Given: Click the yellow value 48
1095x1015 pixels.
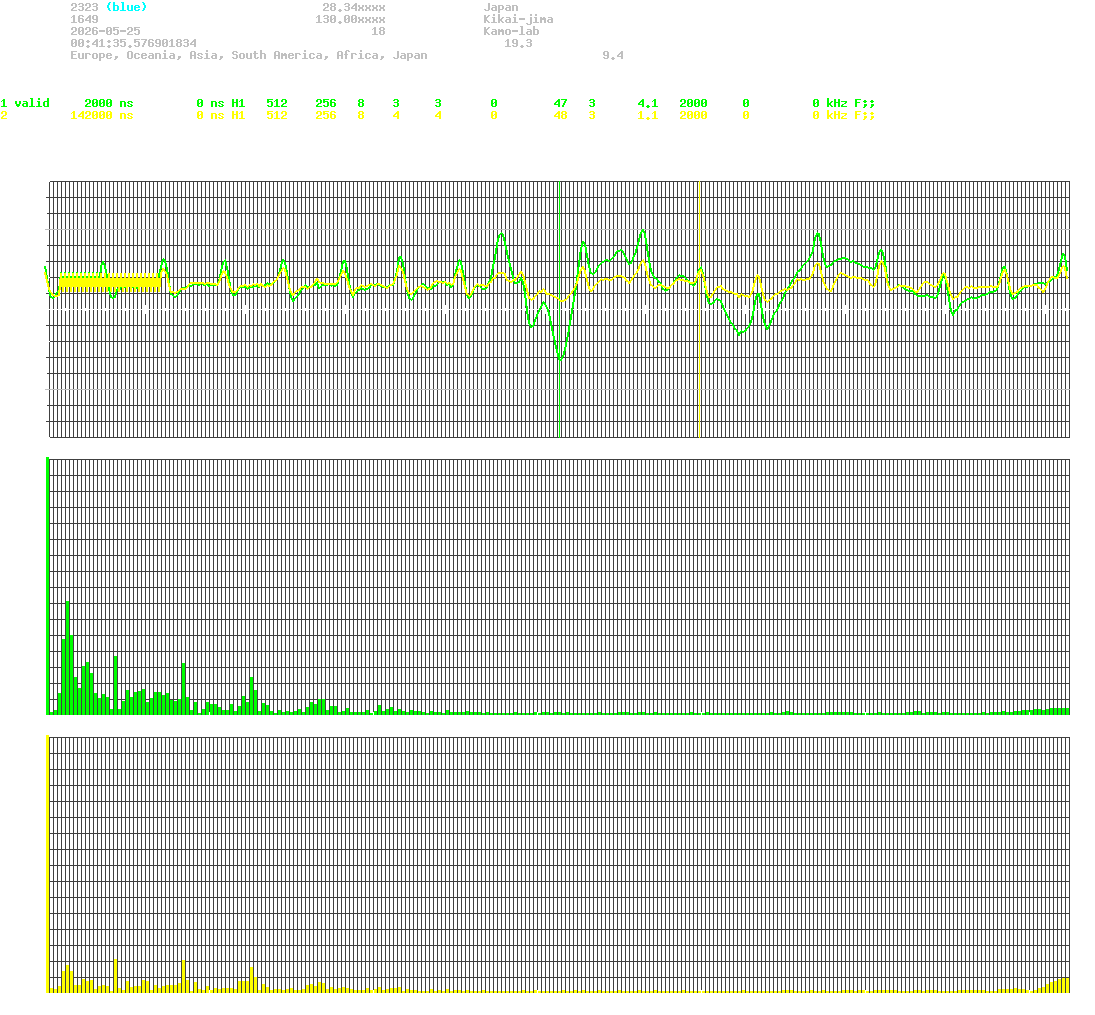Looking at the screenshot, I should pos(560,115).
